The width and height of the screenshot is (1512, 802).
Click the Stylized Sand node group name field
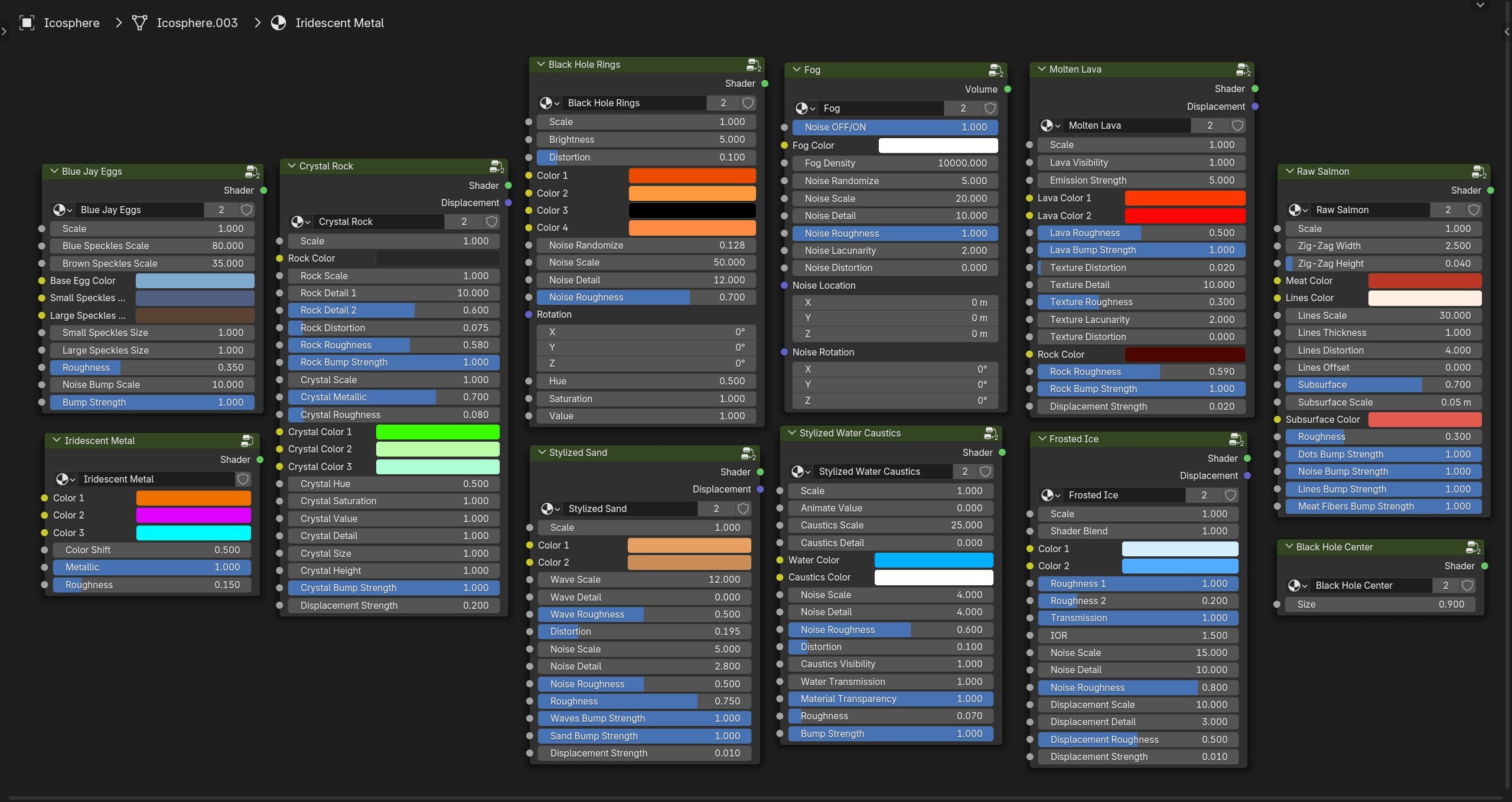pyautogui.click(x=630, y=508)
